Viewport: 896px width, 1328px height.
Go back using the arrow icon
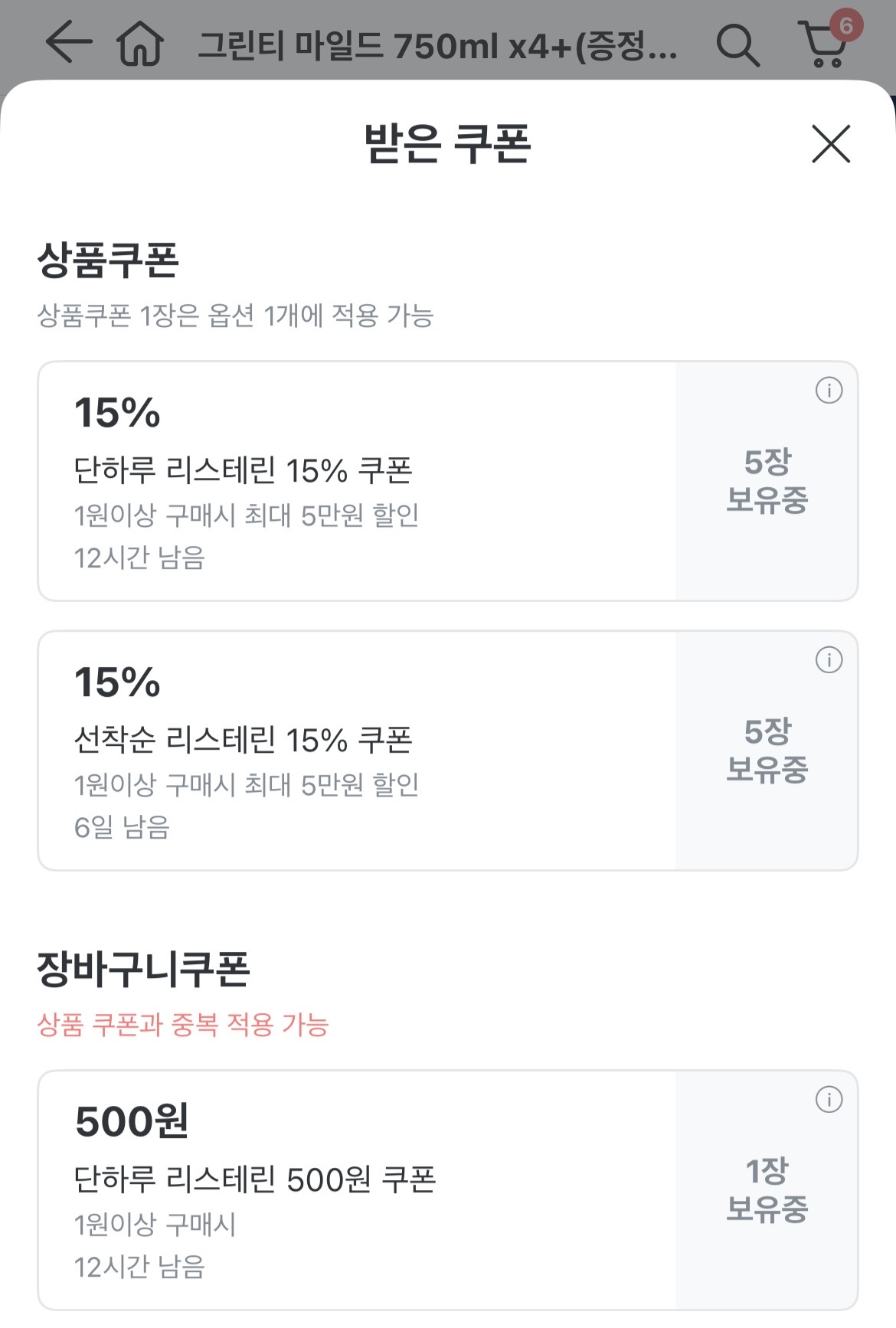(68, 42)
